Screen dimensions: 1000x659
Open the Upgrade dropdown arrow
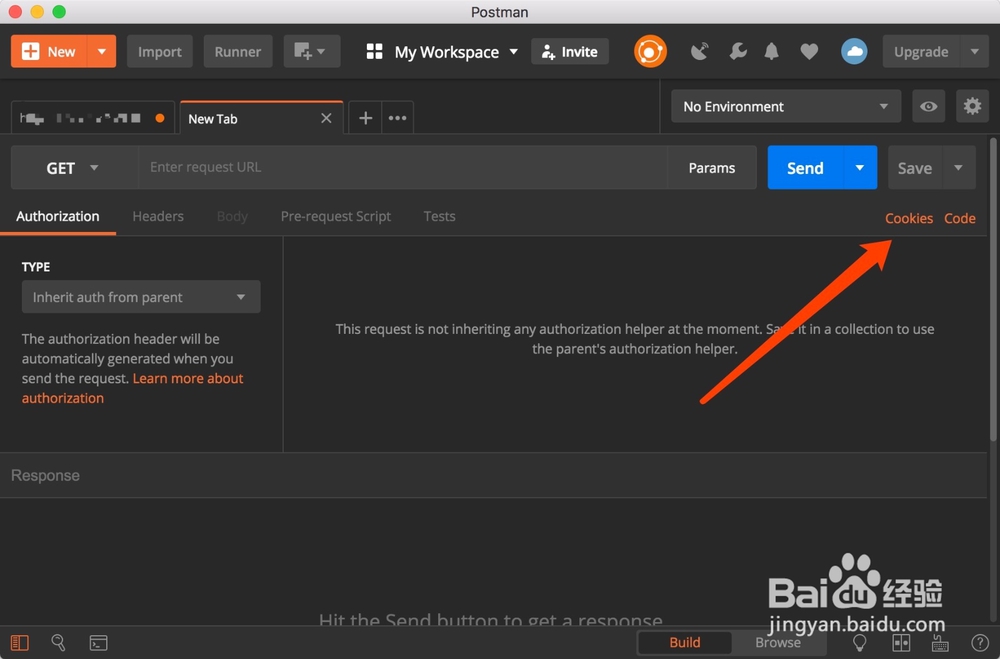click(x=974, y=51)
